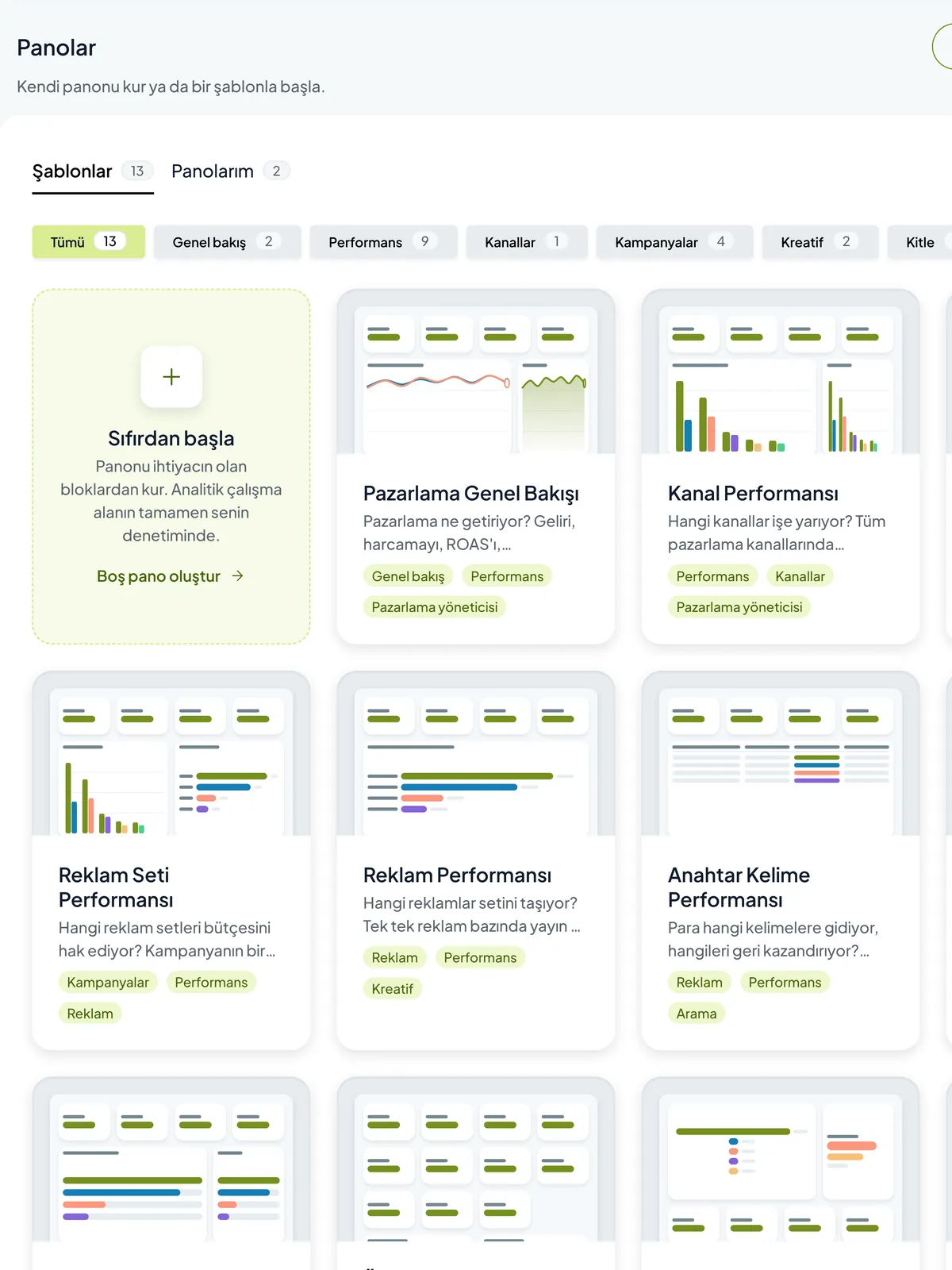Viewport: 952px width, 1270px height.
Task: Click description 'Hangi reklamlar setini taşıyor?'
Action: pos(470,903)
